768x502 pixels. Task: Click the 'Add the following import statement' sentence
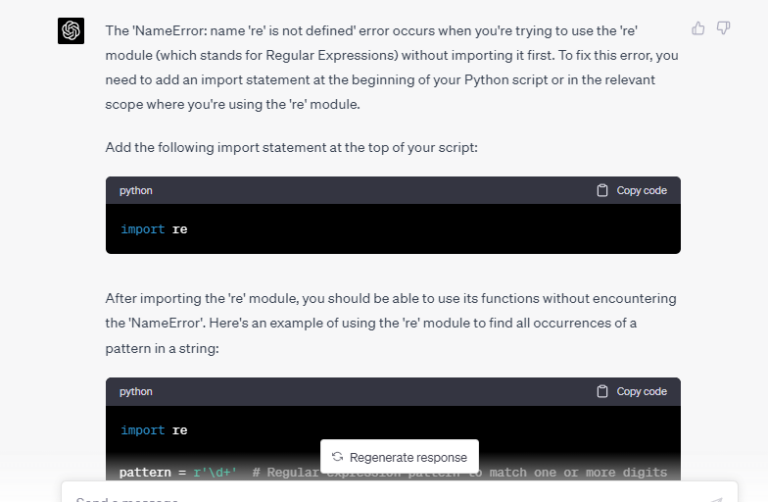[x=291, y=147]
